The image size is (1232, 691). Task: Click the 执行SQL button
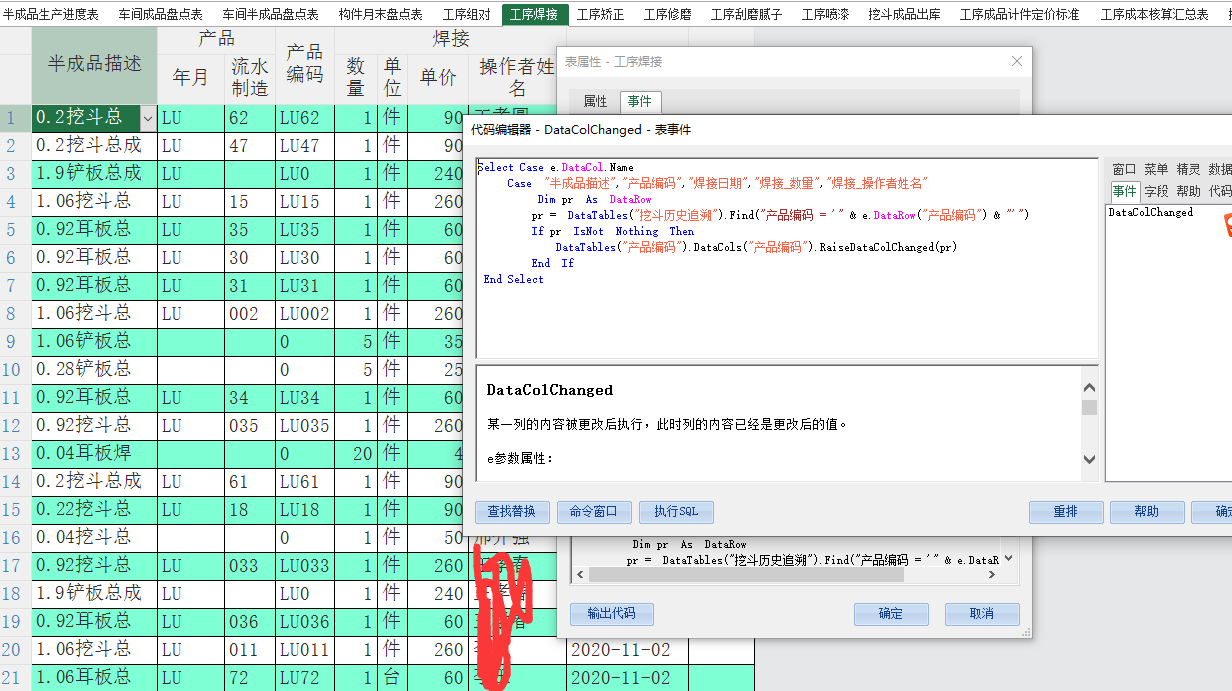(676, 512)
